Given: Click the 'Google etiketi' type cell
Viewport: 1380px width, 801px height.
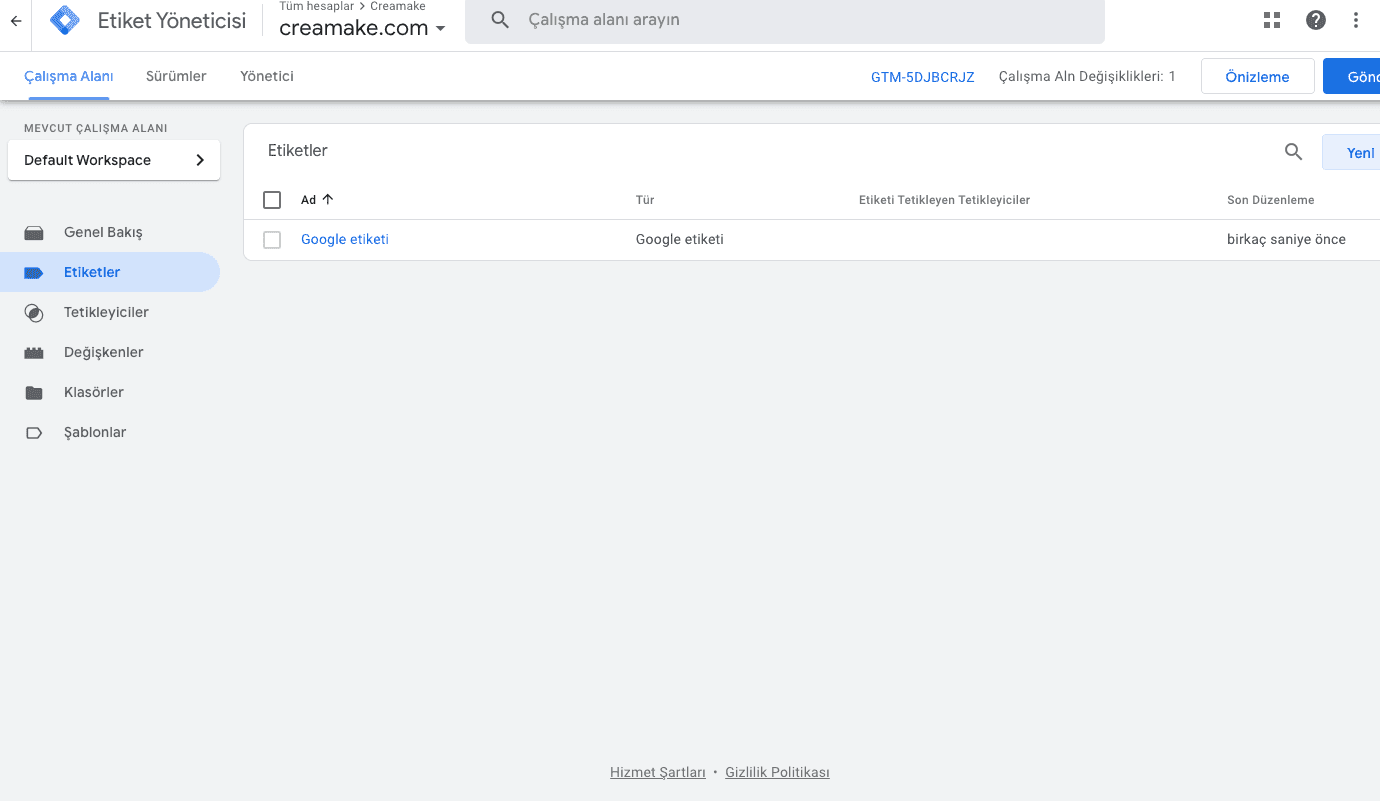Looking at the screenshot, I should (680, 239).
